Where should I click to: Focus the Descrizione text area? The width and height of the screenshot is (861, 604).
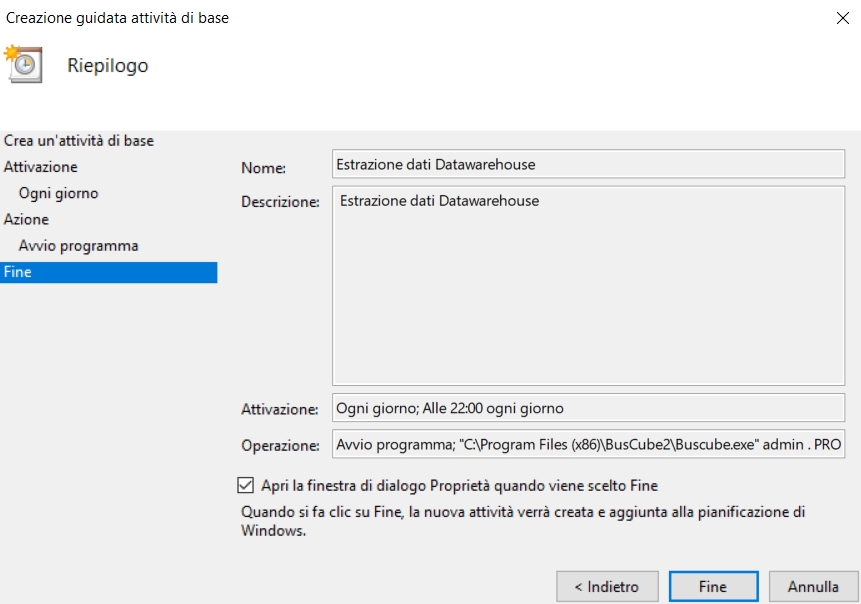point(588,284)
